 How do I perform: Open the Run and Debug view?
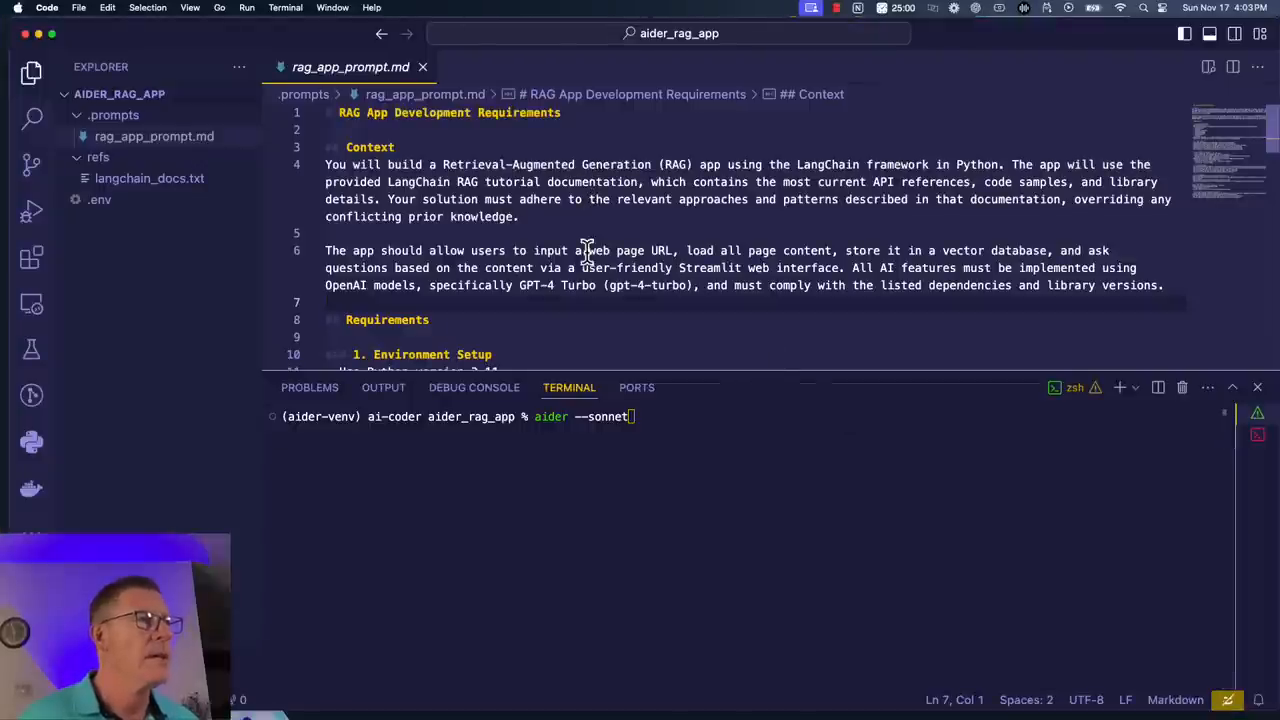(x=31, y=212)
